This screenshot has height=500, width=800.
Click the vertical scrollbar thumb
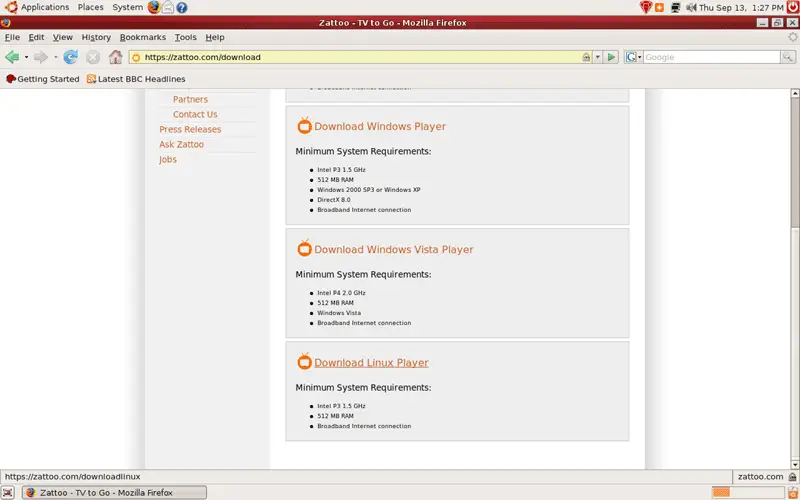tap(795, 164)
